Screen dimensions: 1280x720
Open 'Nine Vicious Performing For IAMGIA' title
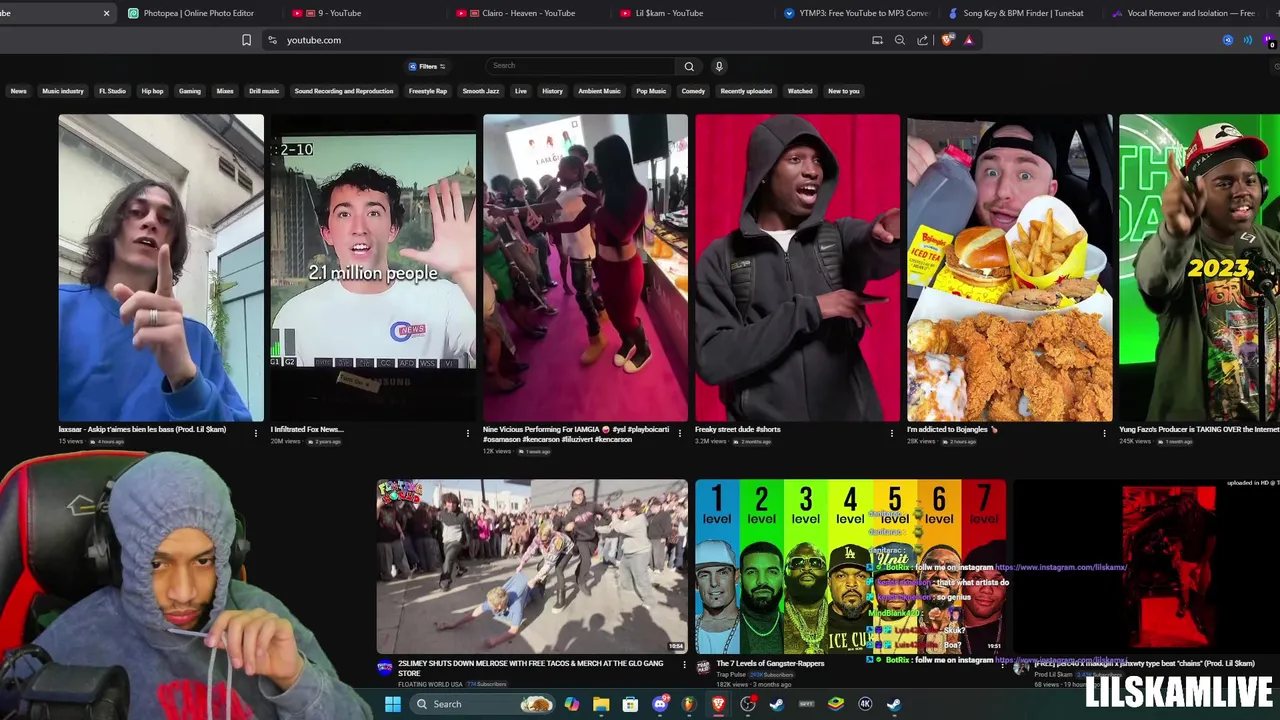pyautogui.click(x=576, y=433)
